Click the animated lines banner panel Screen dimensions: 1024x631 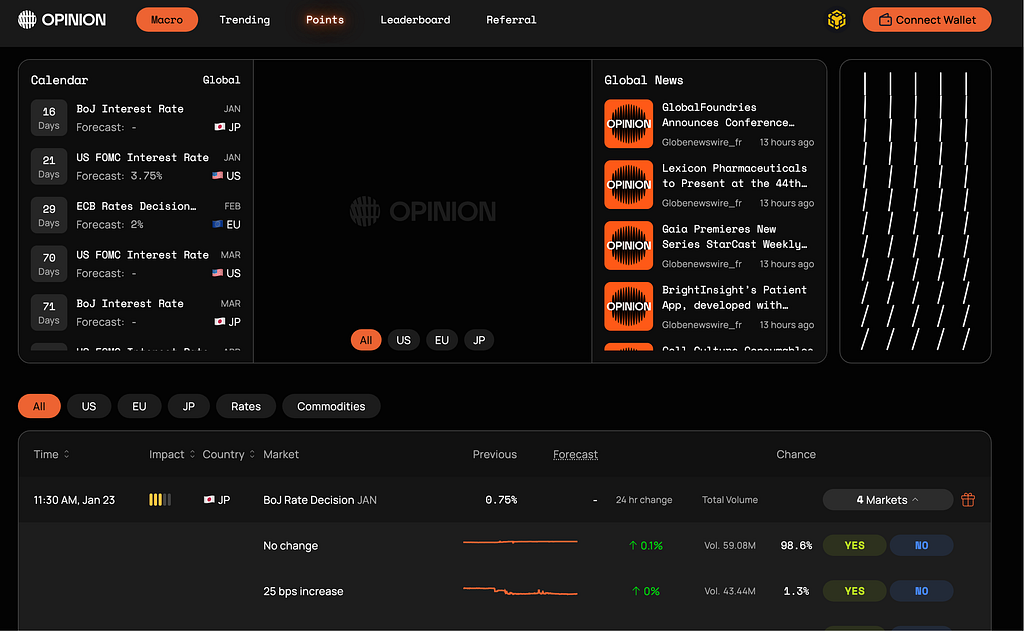pyautogui.click(x=916, y=211)
